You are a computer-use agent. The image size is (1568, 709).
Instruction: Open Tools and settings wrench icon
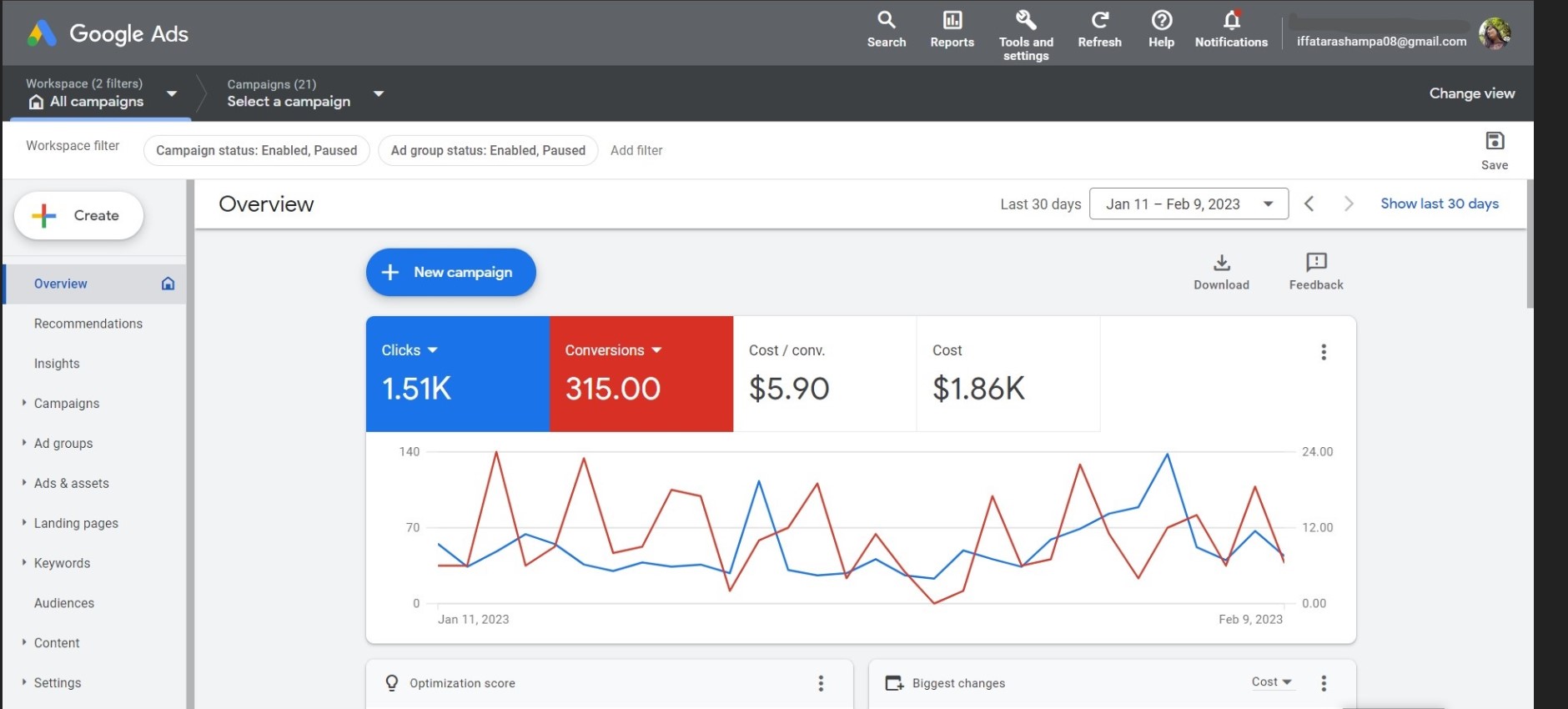point(1025,22)
